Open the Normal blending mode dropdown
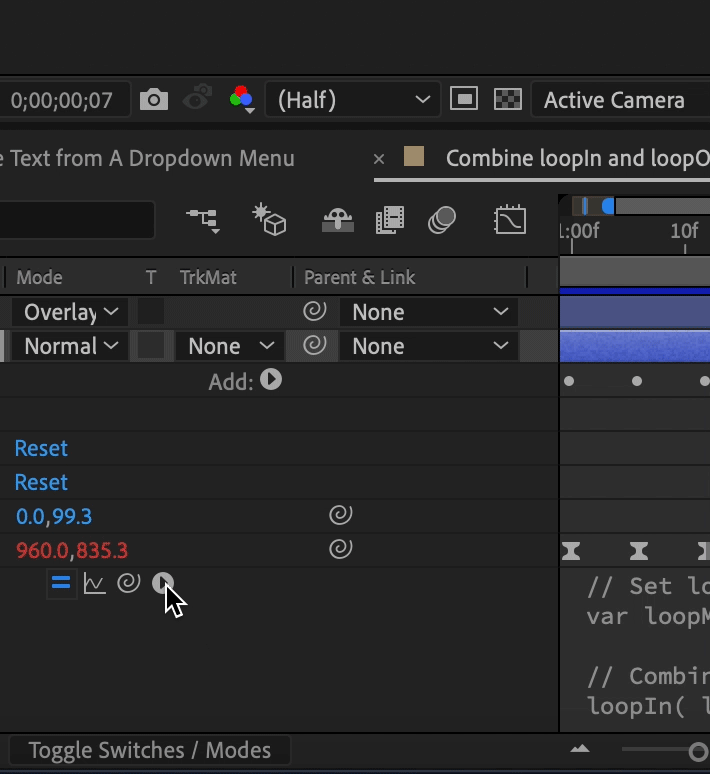The height and width of the screenshot is (774, 710). pos(70,346)
